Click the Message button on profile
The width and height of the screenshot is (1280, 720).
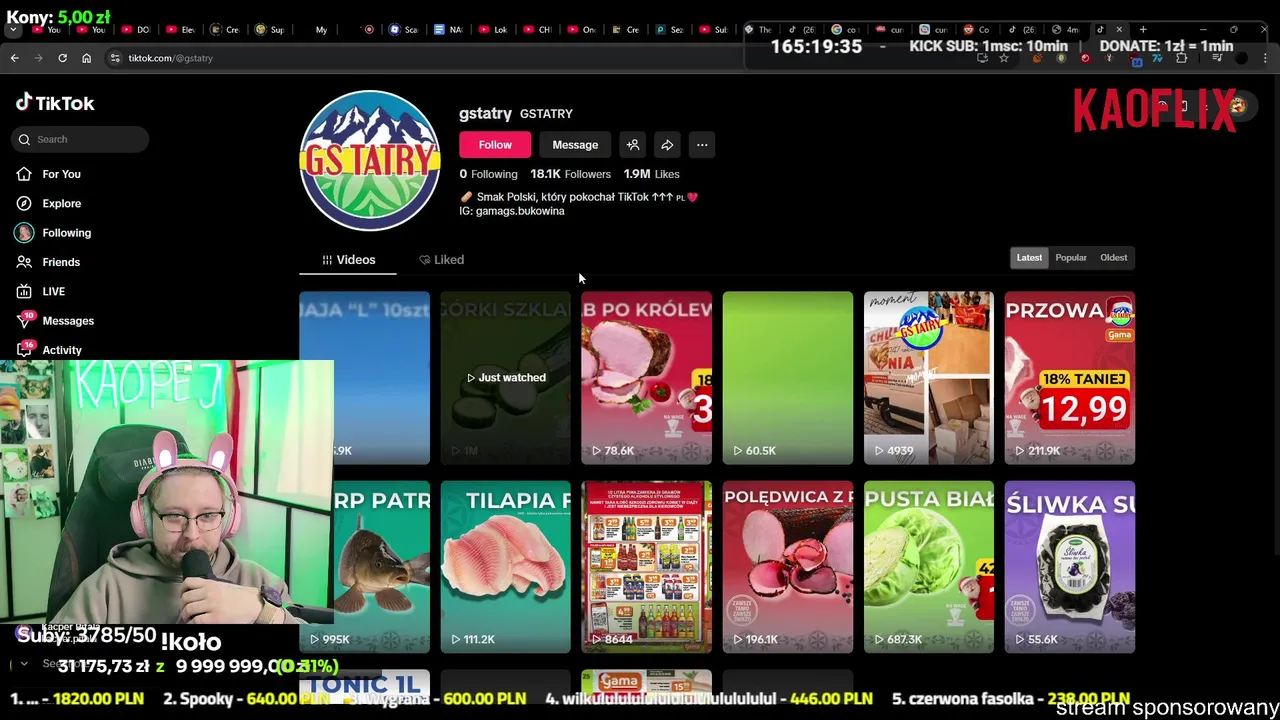coord(575,145)
